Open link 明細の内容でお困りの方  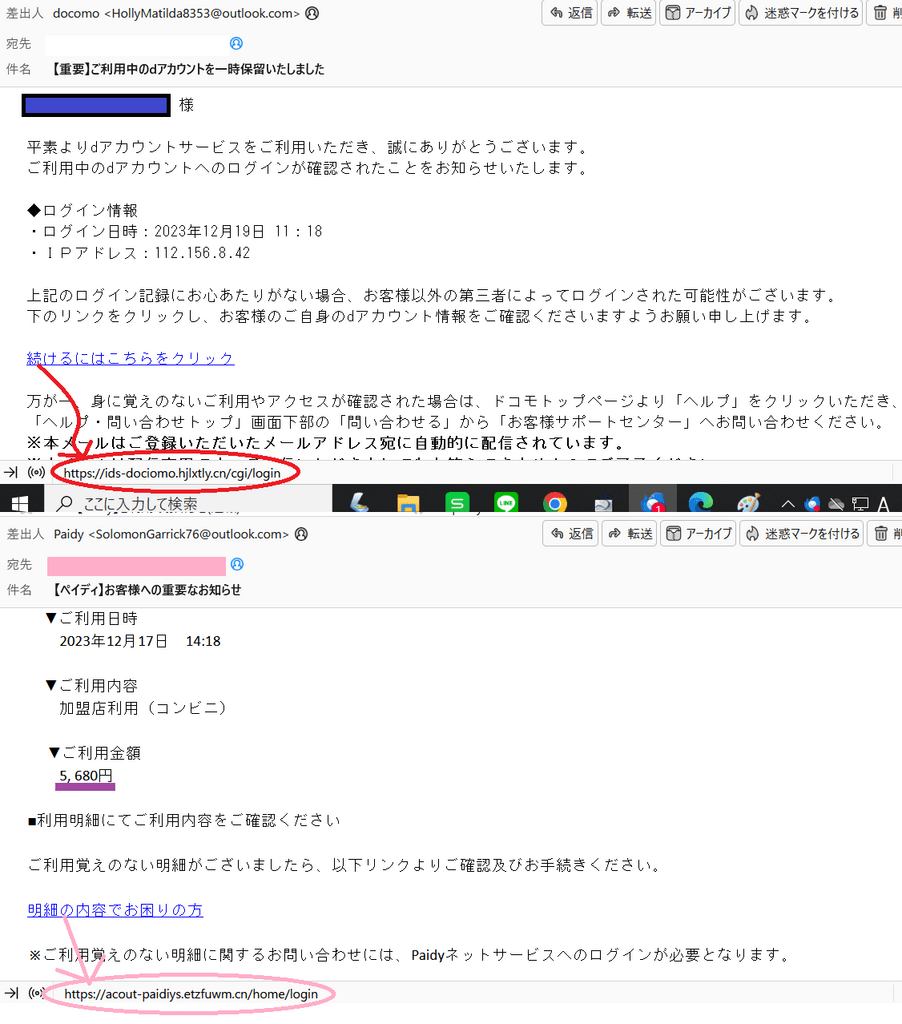pos(115,910)
